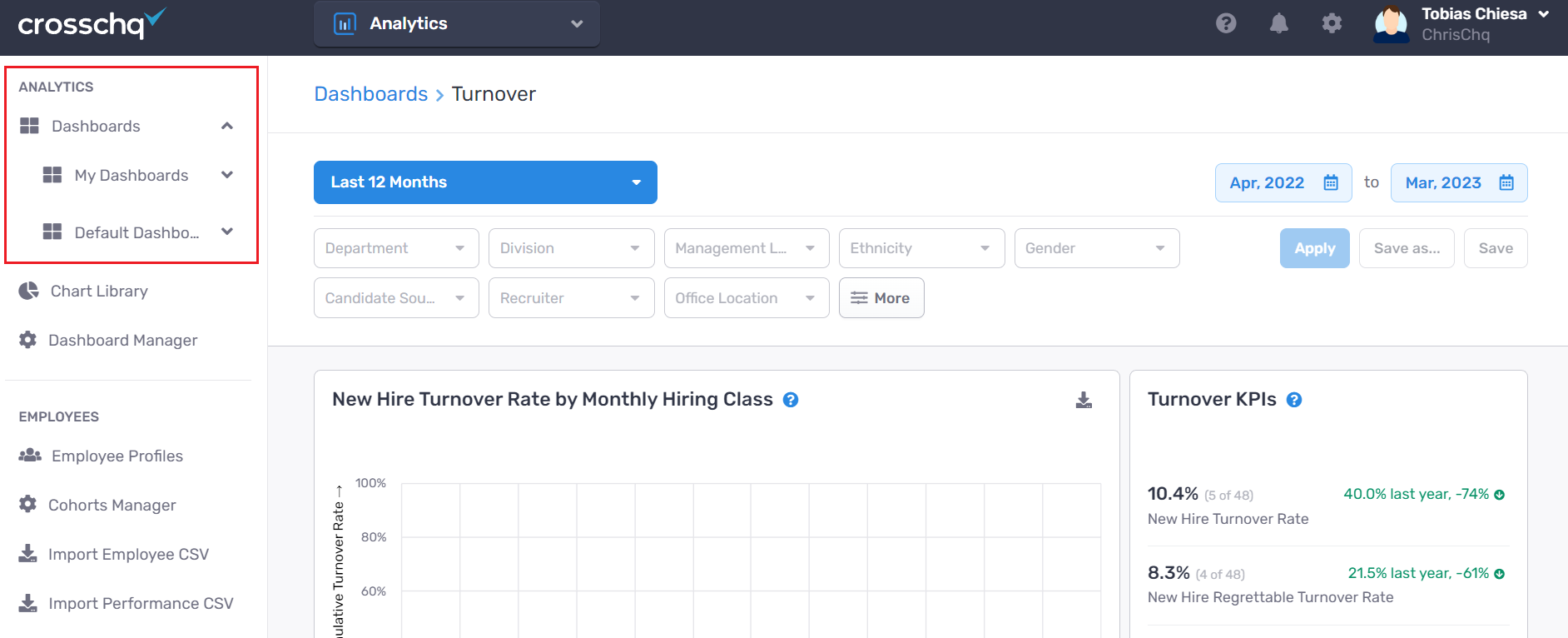Open notifications bell icon
The height and width of the screenshot is (638, 1568).
pyautogui.click(x=1279, y=23)
